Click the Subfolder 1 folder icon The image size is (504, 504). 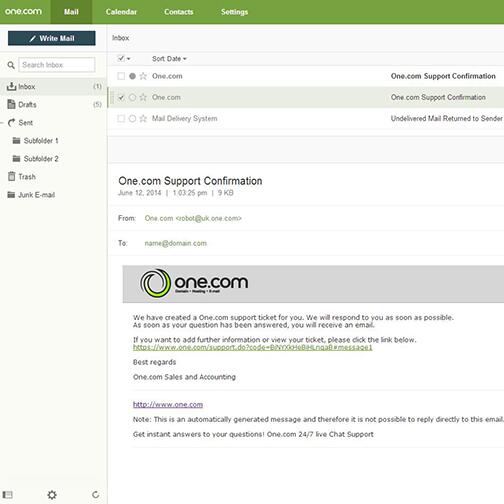(x=16, y=140)
